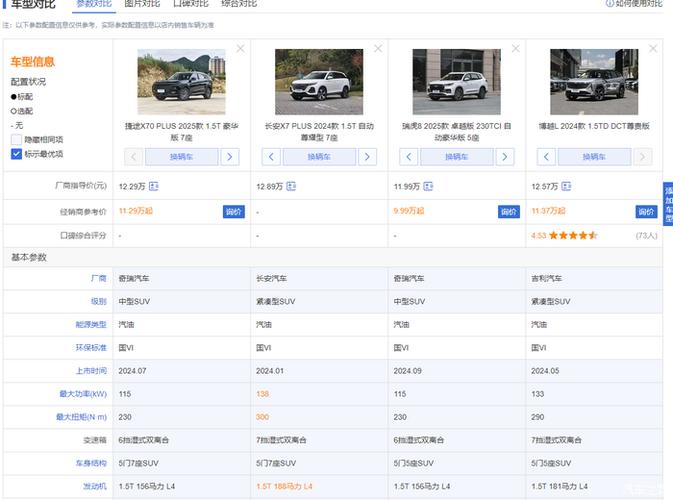Uncheck 标示最优项 checkbox
The image size is (673, 500).
click(16, 154)
